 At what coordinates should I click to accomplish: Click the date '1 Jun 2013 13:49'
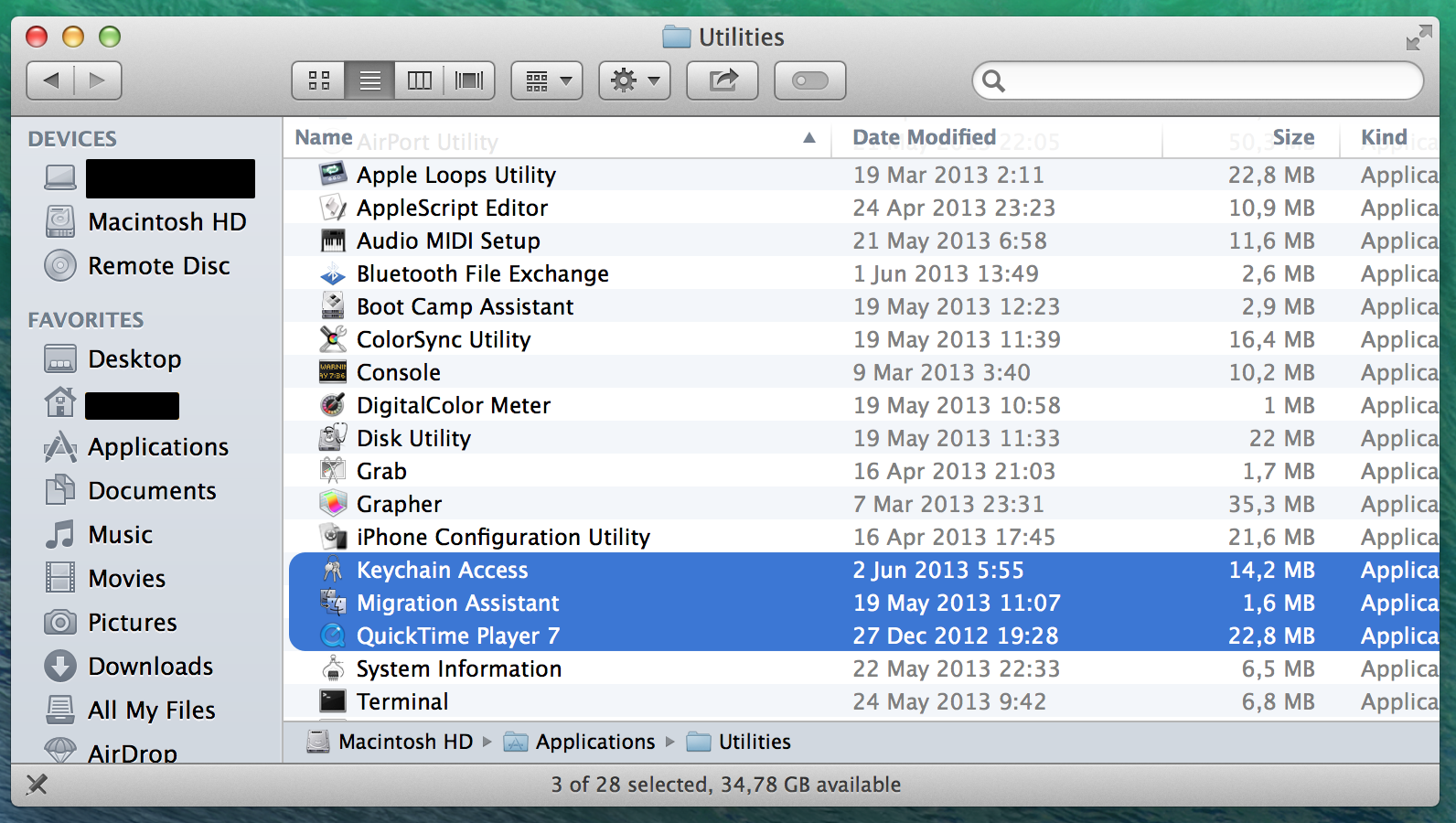[946, 273]
